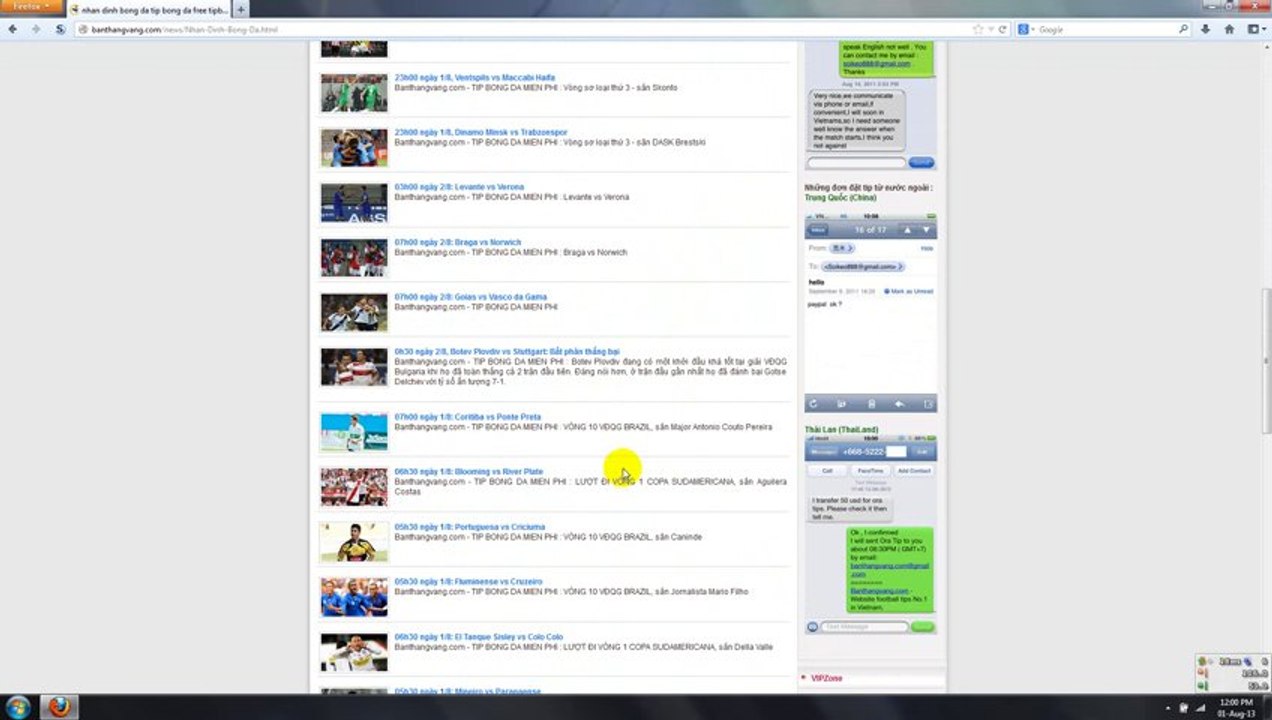Image resolution: width=1272 pixels, height=720 pixels.
Task: Click the page vertical scrollbar thumb
Action: (1267, 360)
